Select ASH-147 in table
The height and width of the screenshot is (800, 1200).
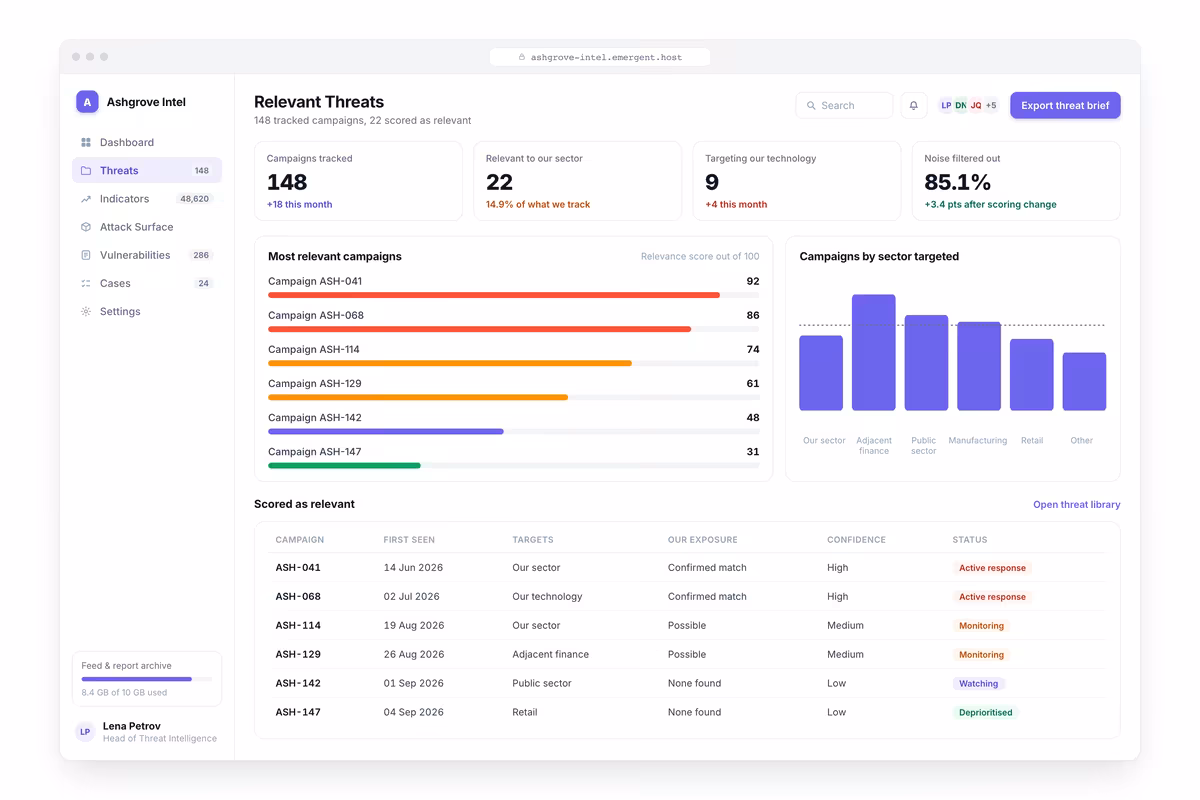tap(687, 713)
